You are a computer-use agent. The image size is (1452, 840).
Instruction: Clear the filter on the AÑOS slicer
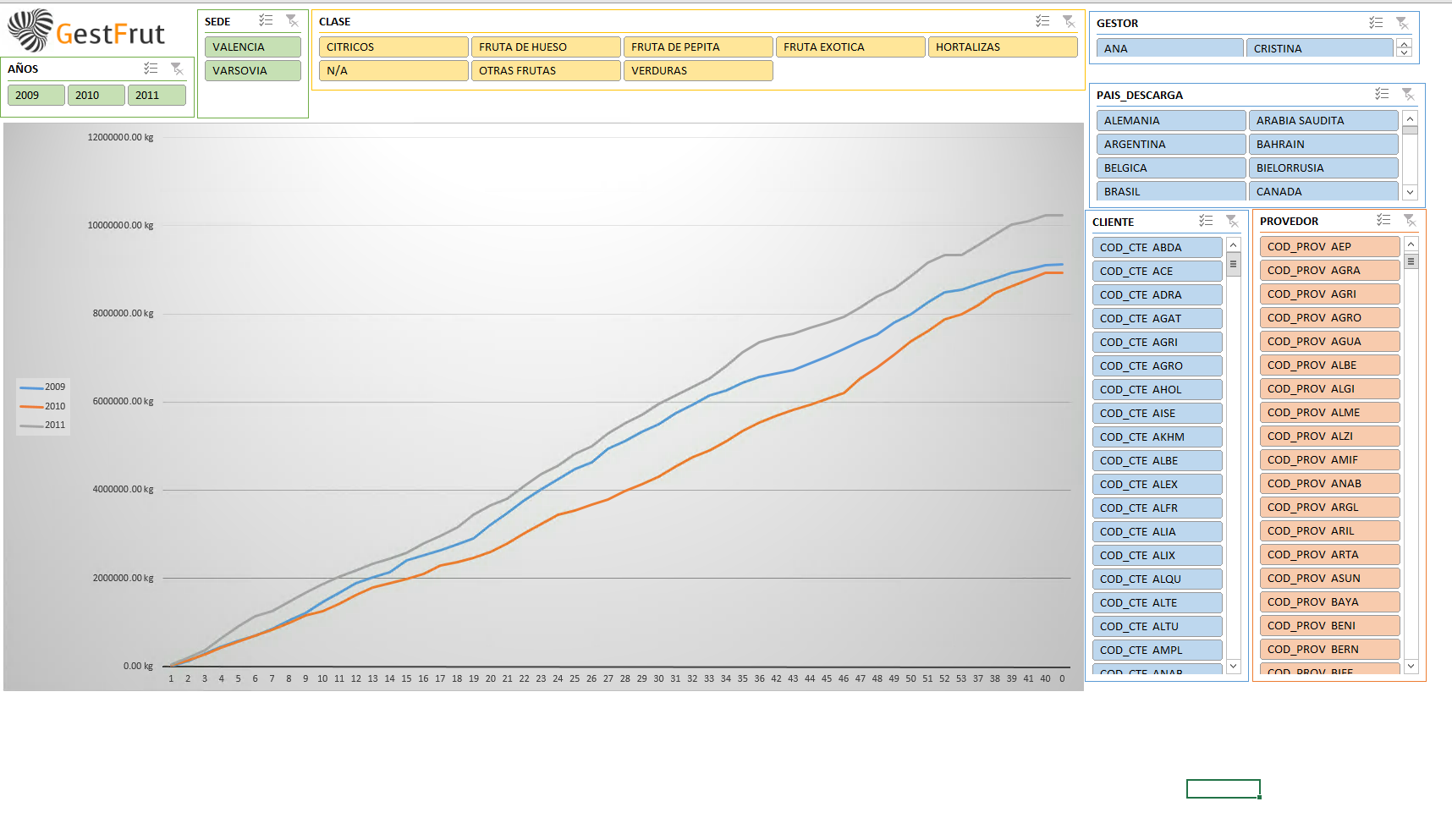pyautogui.click(x=177, y=69)
